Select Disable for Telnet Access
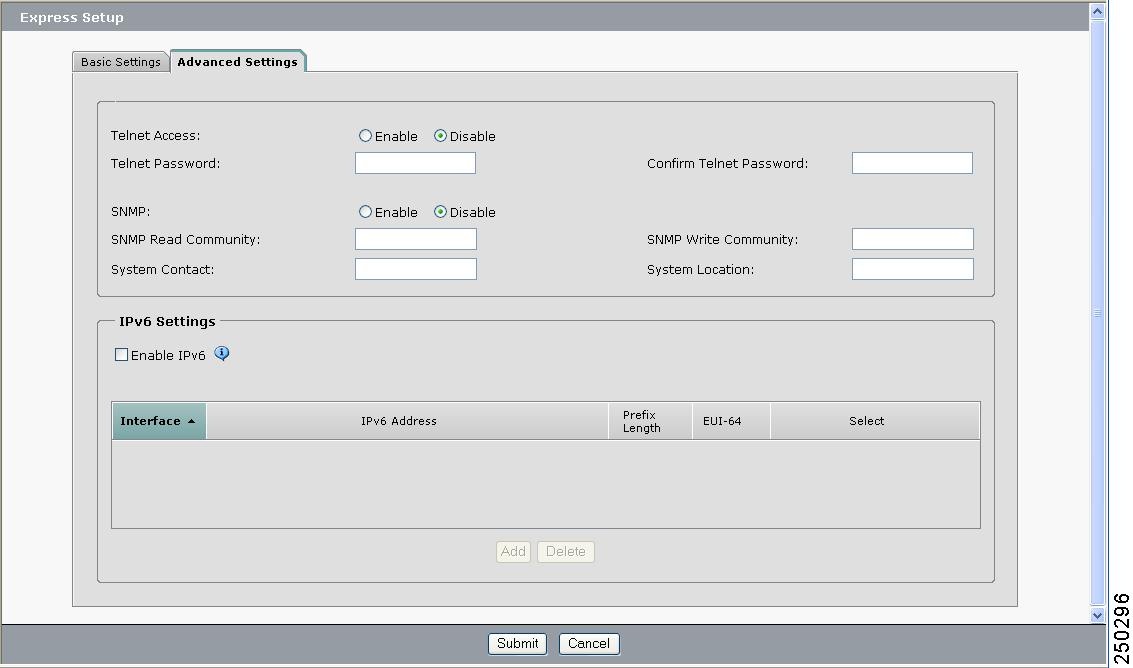Screen dimensions: 1133x668 point(440,136)
